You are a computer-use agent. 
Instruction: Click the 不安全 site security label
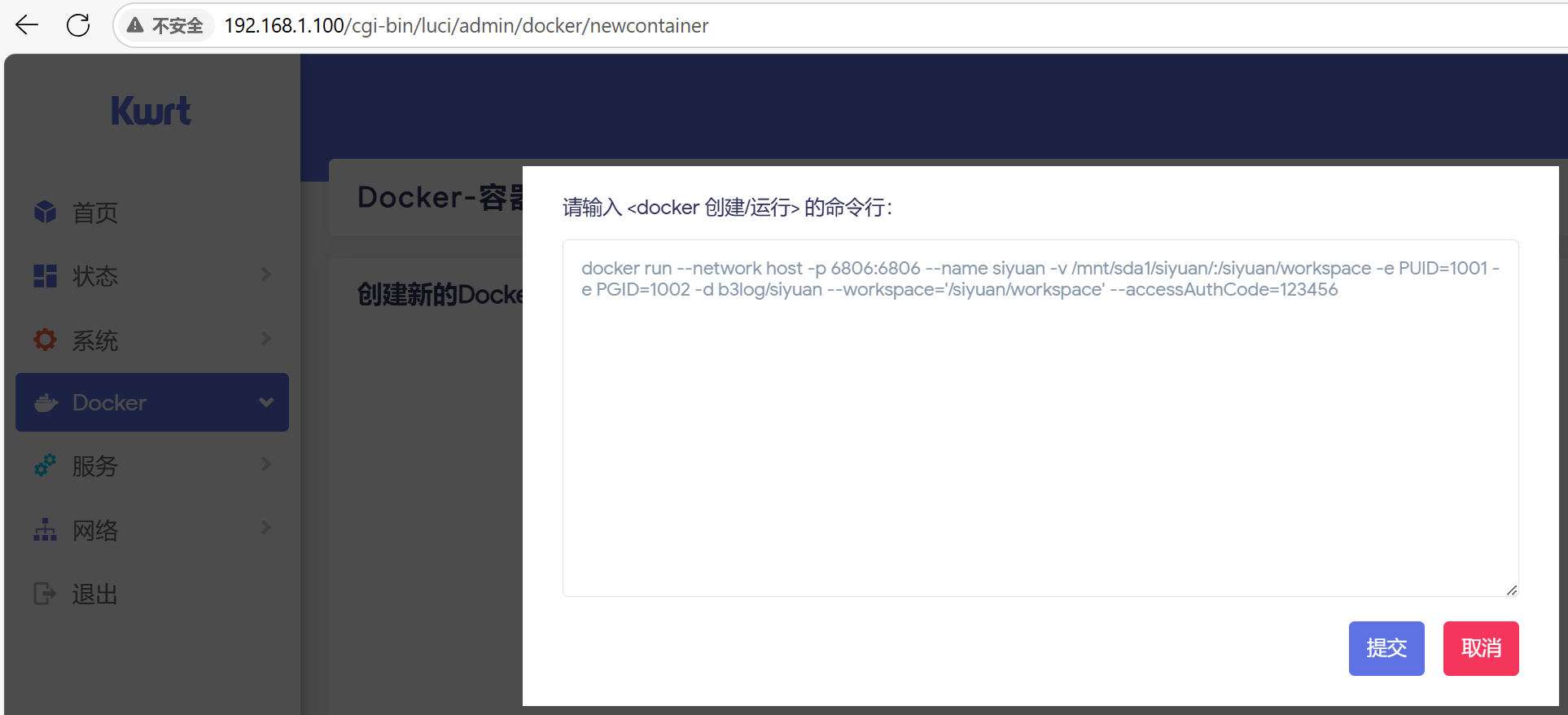pos(177,26)
